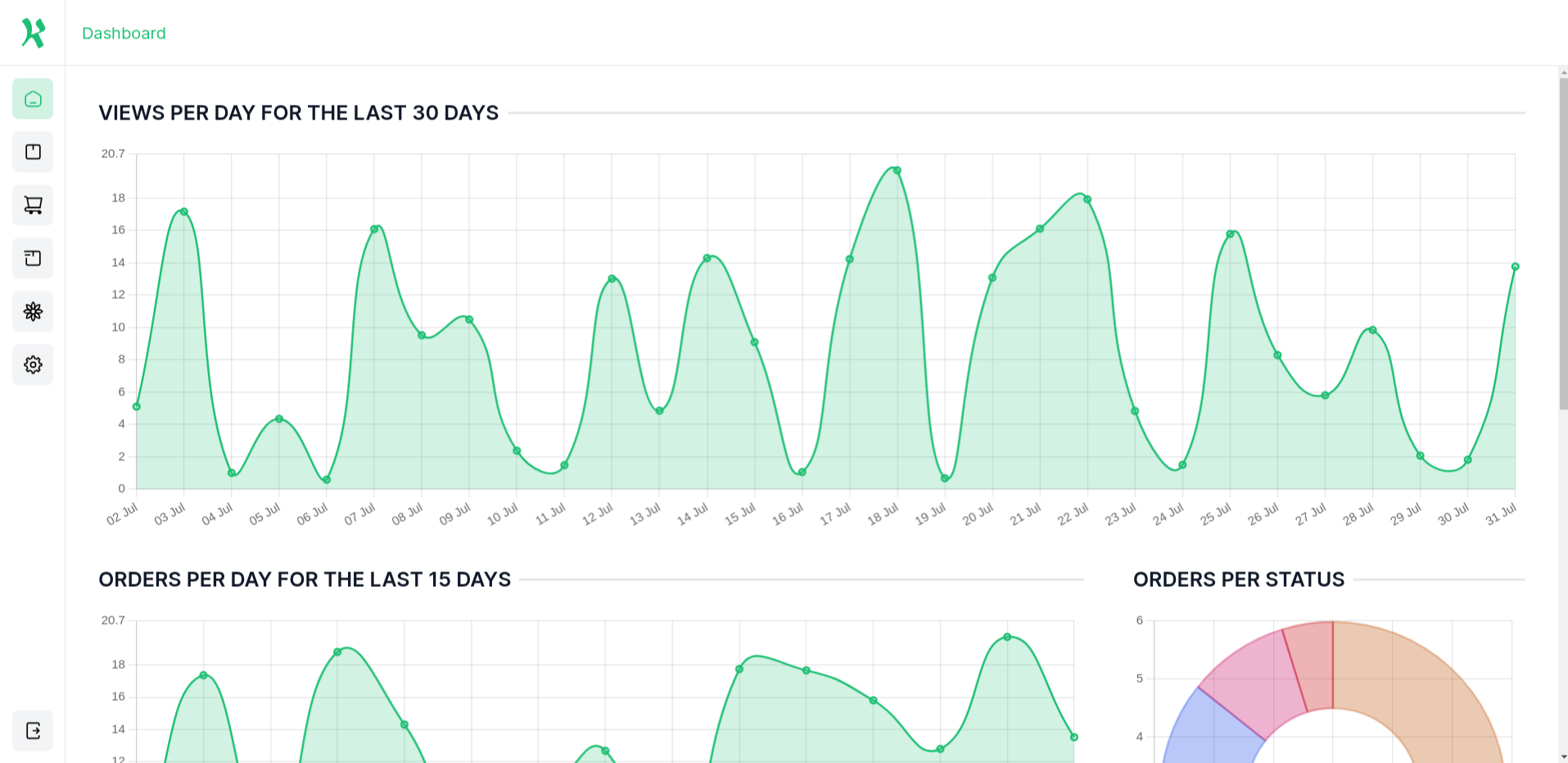This screenshot has width=1568, height=763.
Task: Click the '16 Jul' axis label
Action: (788, 514)
